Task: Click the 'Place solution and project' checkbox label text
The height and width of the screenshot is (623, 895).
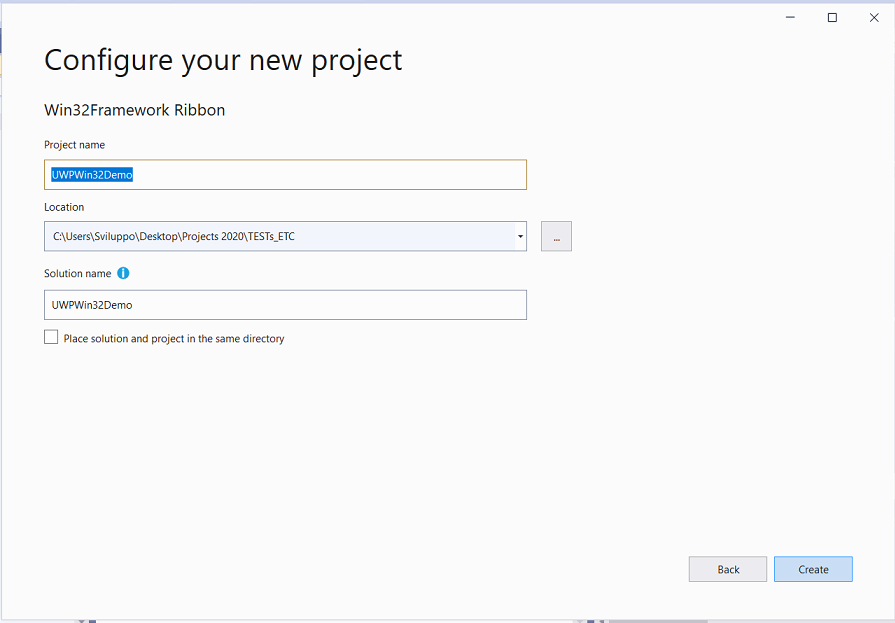Action: (x=174, y=339)
